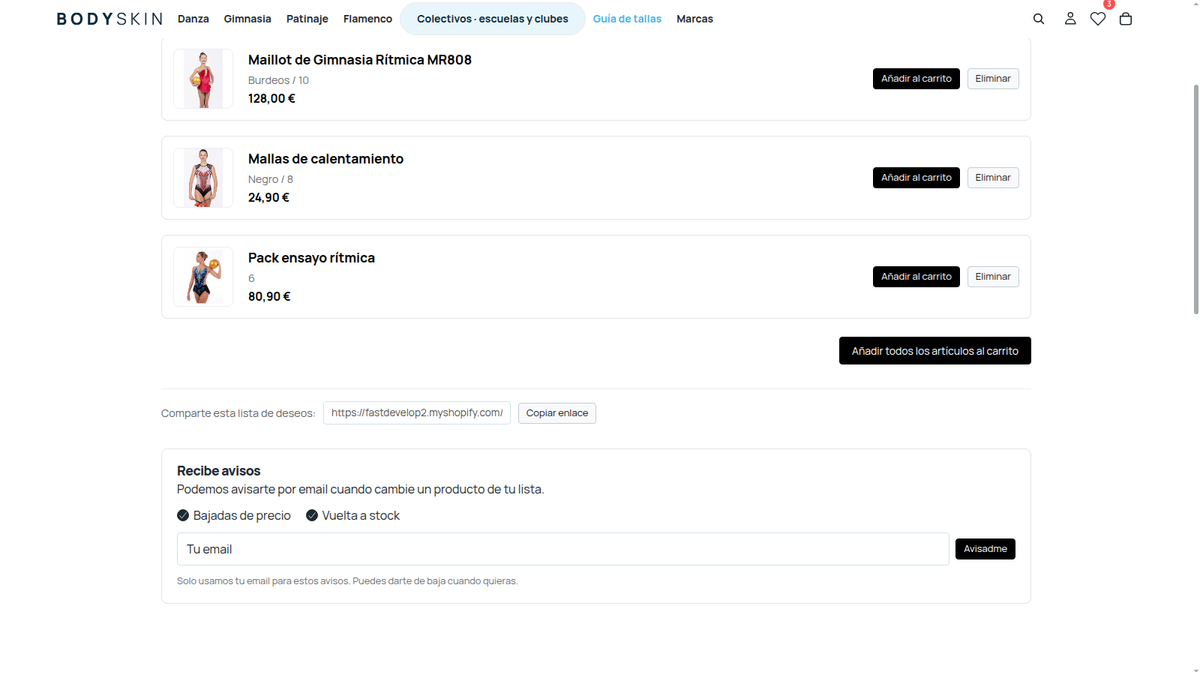Screen dimensions: 1200x675
Task: Click the Burdeos / 10 variant text
Action: [x=278, y=80]
